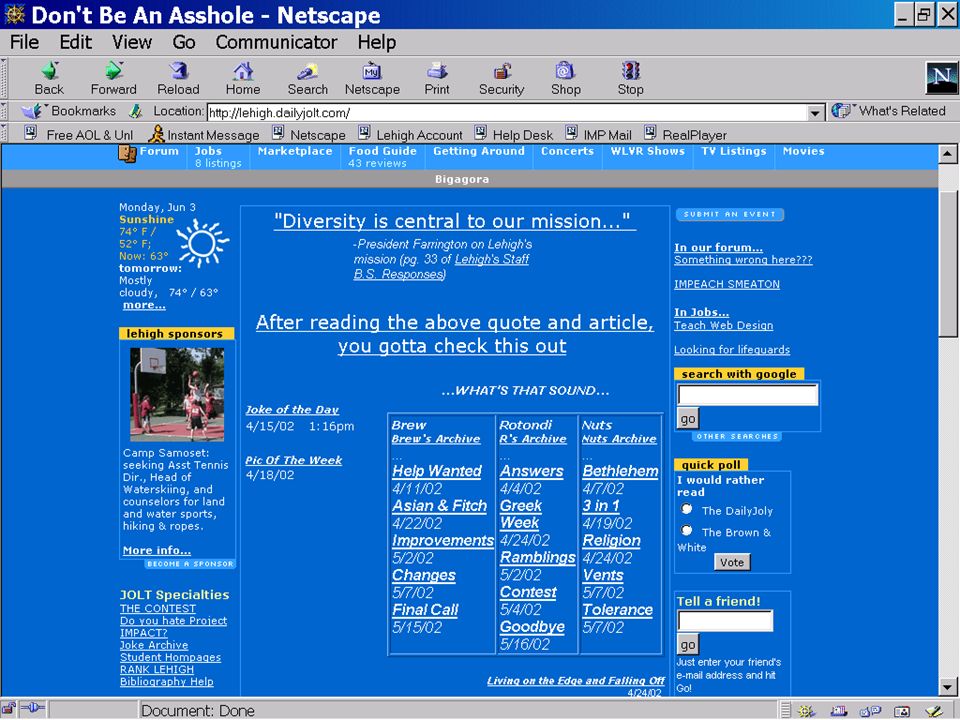Screen dimensions: 960x720
Task: Open Instant Message from personal toolbar
Action: click(204, 134)
